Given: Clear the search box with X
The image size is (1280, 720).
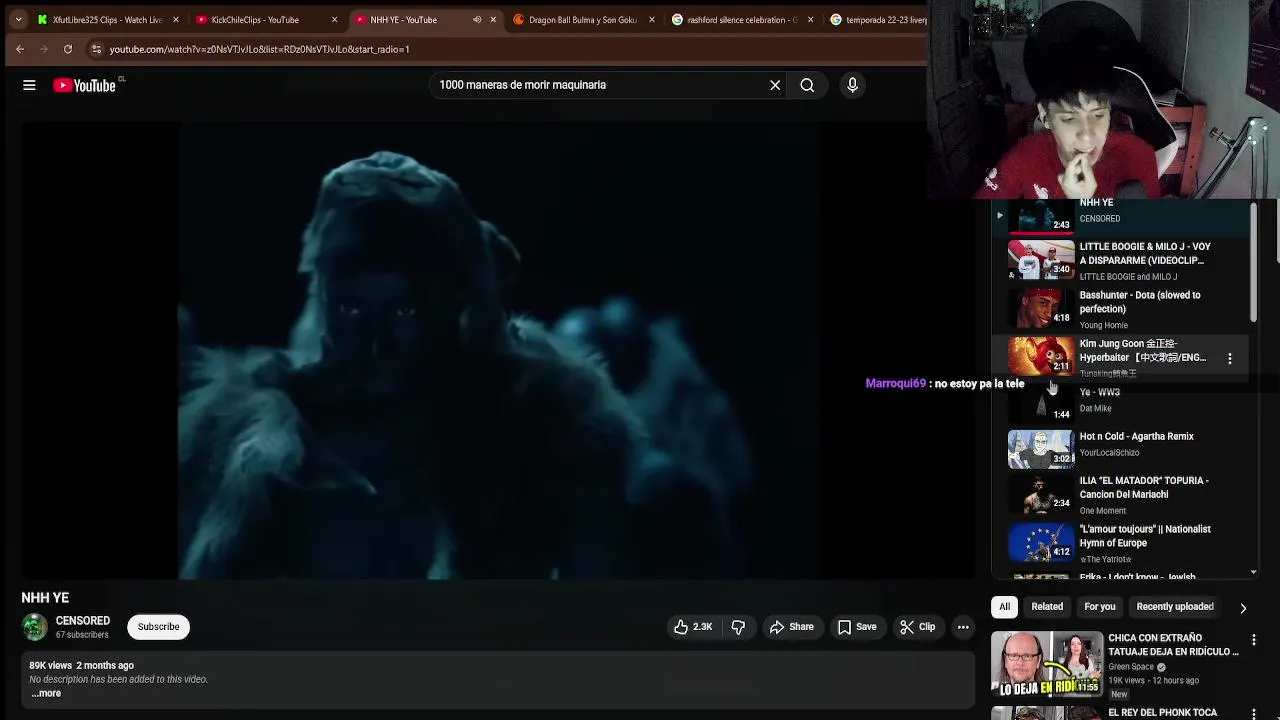Looking at the screenshot, I should tap(775, 85).
